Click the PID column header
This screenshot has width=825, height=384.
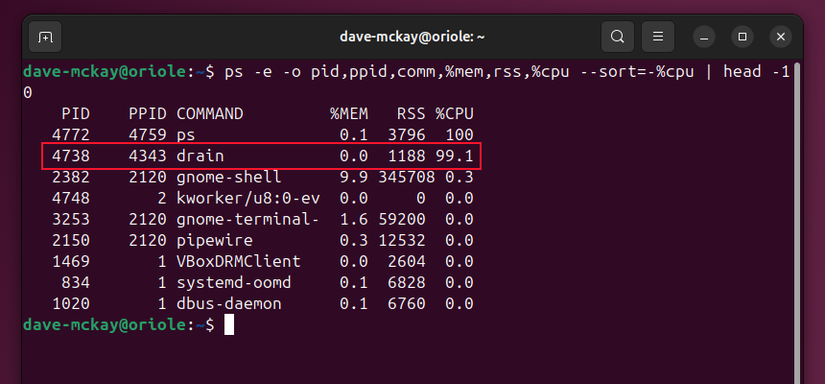tap(76, 114)
